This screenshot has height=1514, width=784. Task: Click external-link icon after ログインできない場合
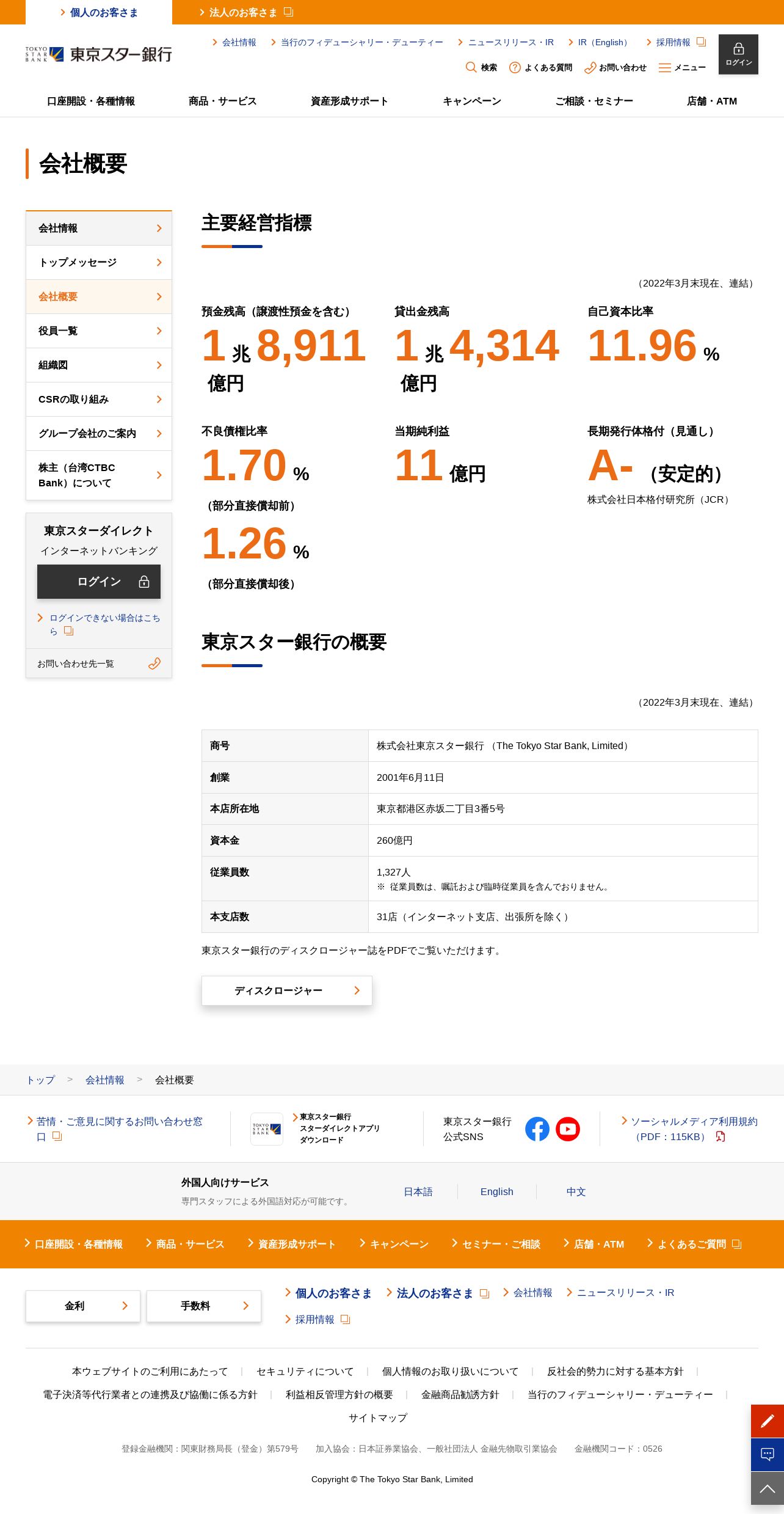pyautogui.click(x=68, y=631)
